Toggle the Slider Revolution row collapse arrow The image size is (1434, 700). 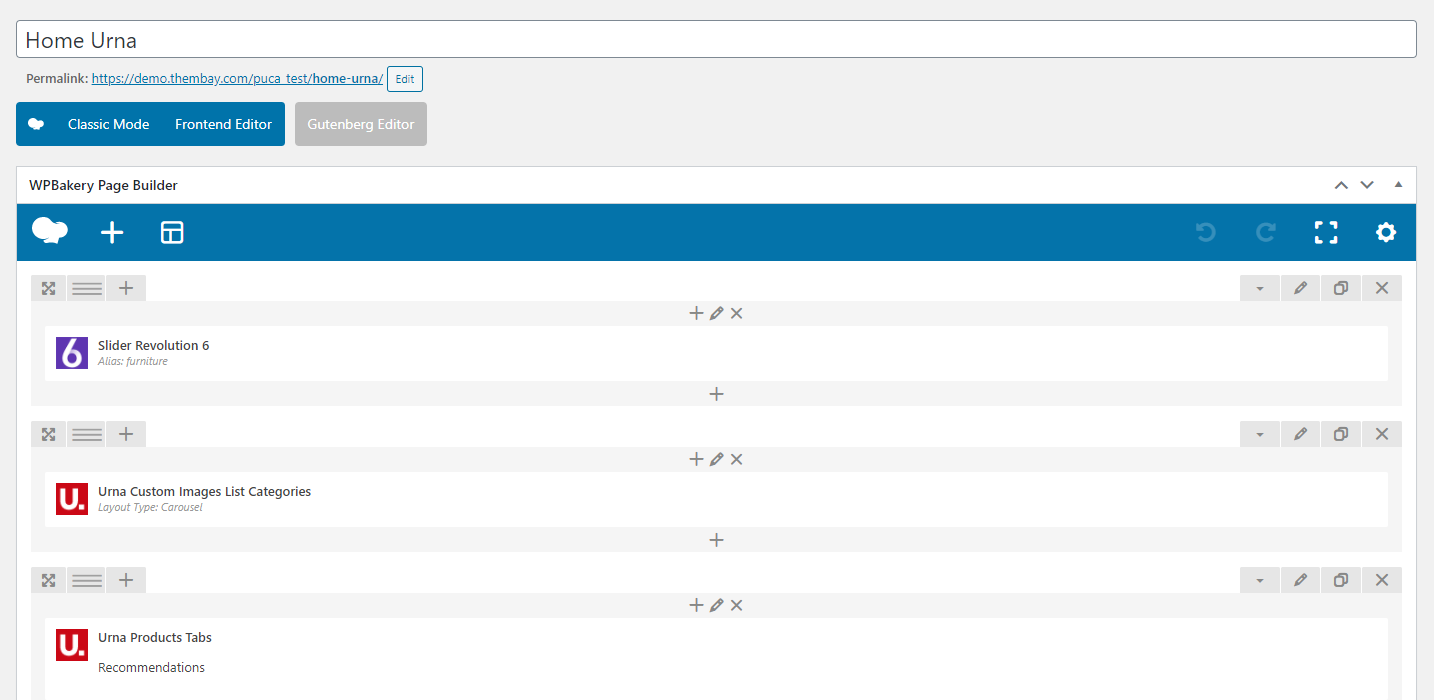click(x=1260, y=288)
